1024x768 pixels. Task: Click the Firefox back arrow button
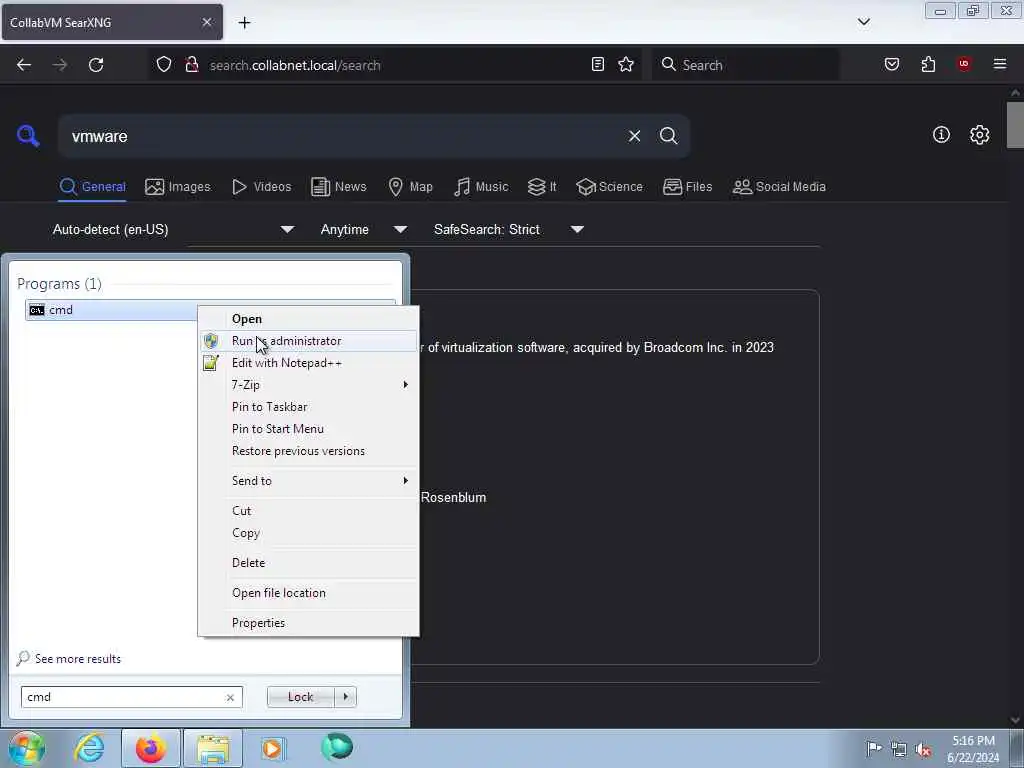[24, 65]
